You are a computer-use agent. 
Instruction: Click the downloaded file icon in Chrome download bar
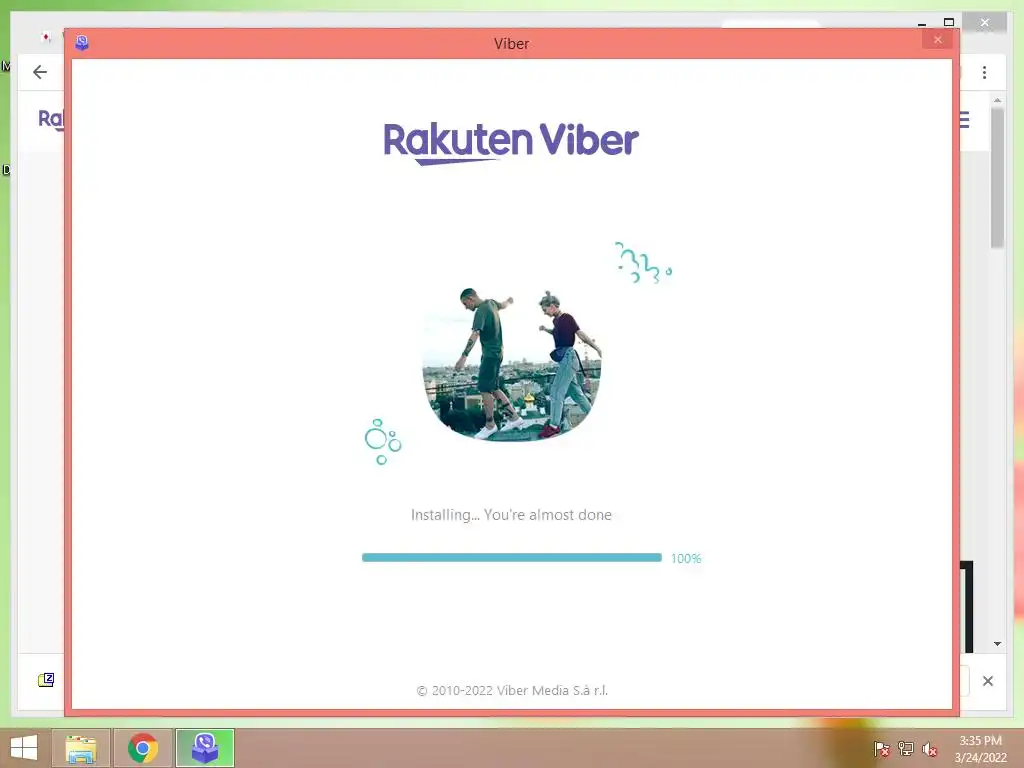point(46,680)
